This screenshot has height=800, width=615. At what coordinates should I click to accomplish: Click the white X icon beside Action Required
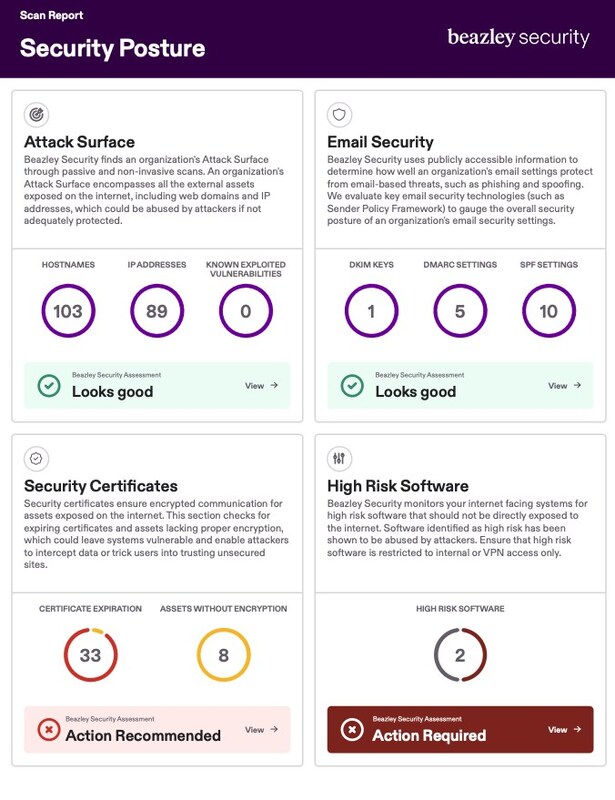[351, 730]
